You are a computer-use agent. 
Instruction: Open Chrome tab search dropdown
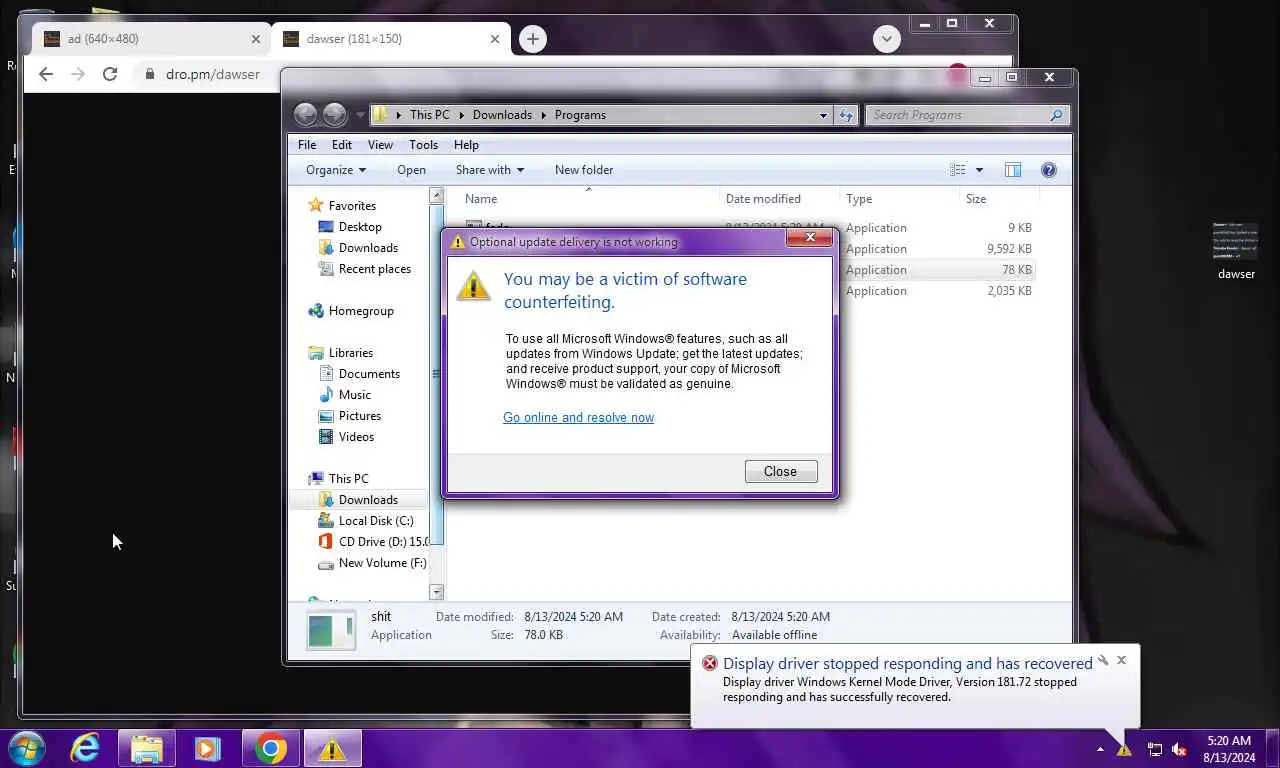pos(886,39)
